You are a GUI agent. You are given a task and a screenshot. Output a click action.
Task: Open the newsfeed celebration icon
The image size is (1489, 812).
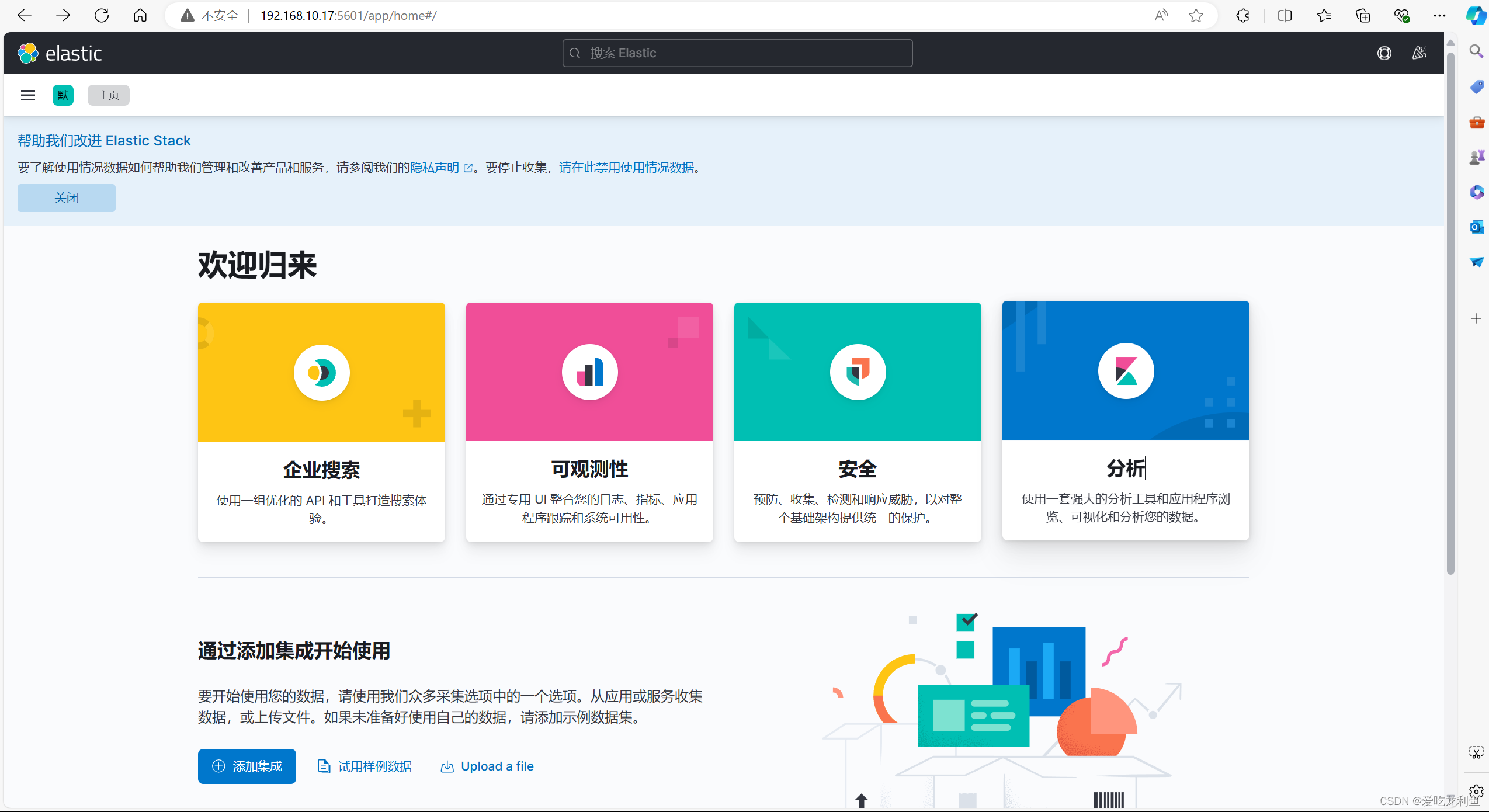click(1419, 53)
